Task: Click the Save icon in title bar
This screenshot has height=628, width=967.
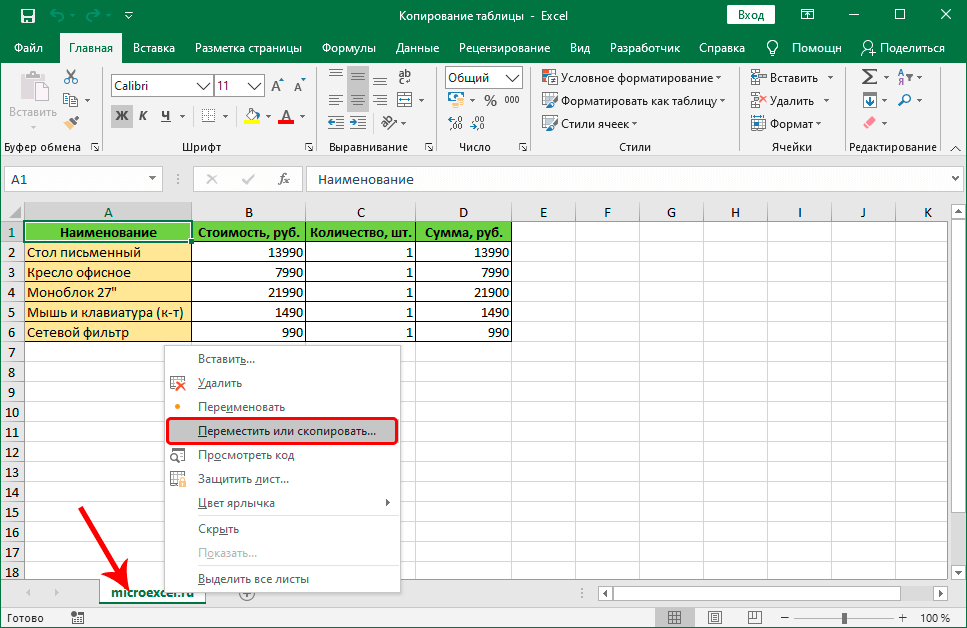Action: coord(27,16)
